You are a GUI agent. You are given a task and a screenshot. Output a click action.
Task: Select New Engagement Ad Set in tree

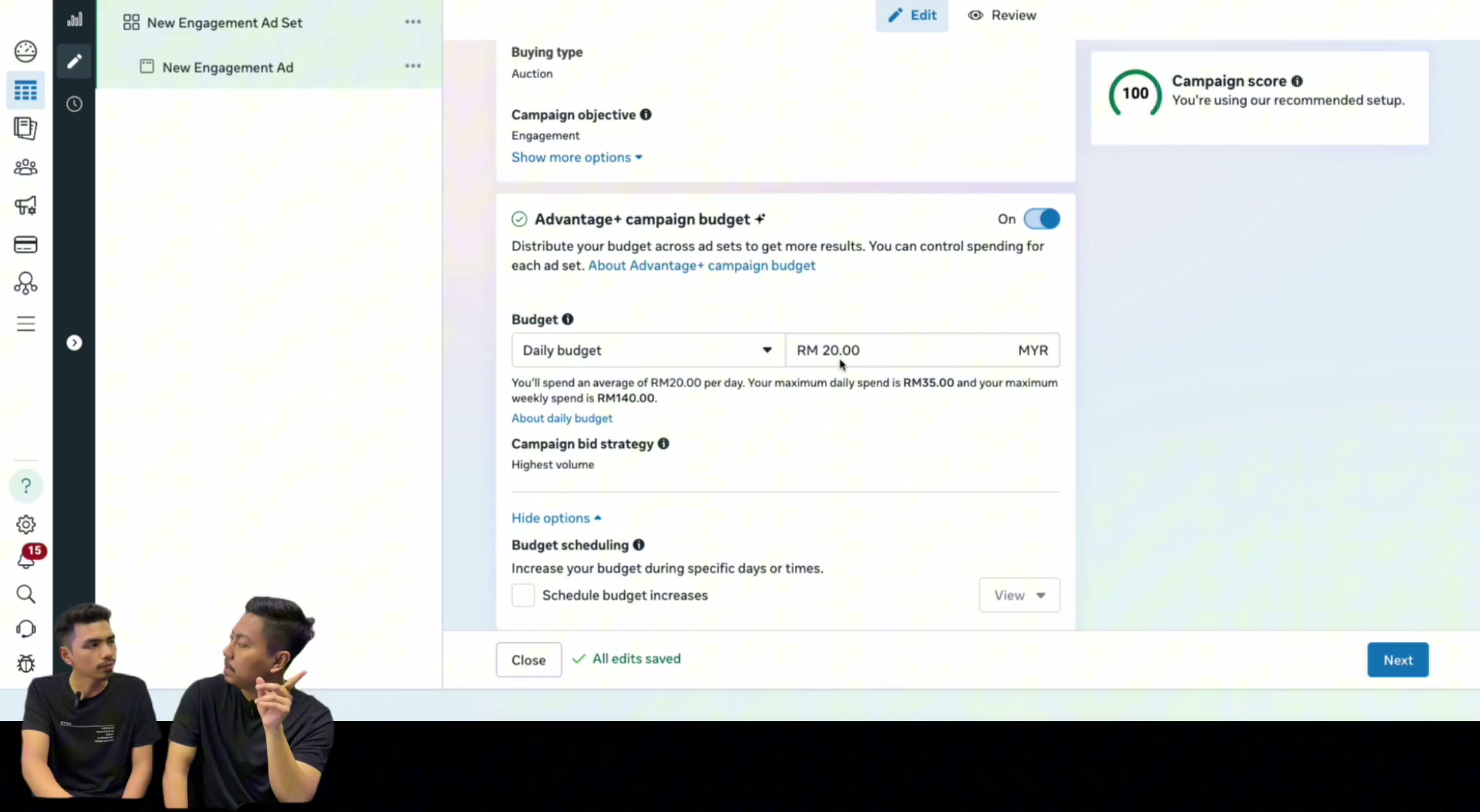[x=224, y=23]
